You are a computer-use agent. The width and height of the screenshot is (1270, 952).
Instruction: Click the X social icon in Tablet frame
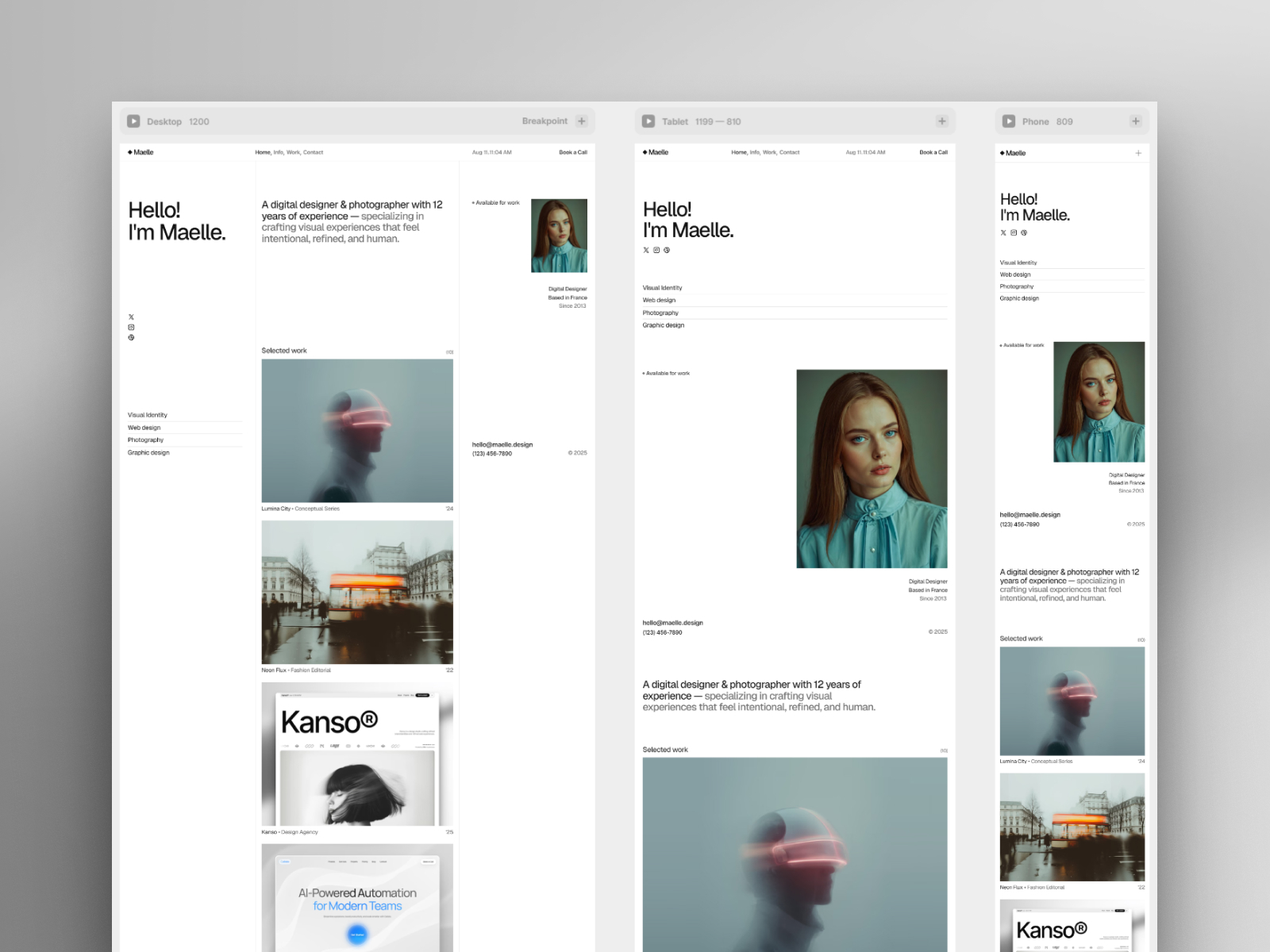(646, 250)
